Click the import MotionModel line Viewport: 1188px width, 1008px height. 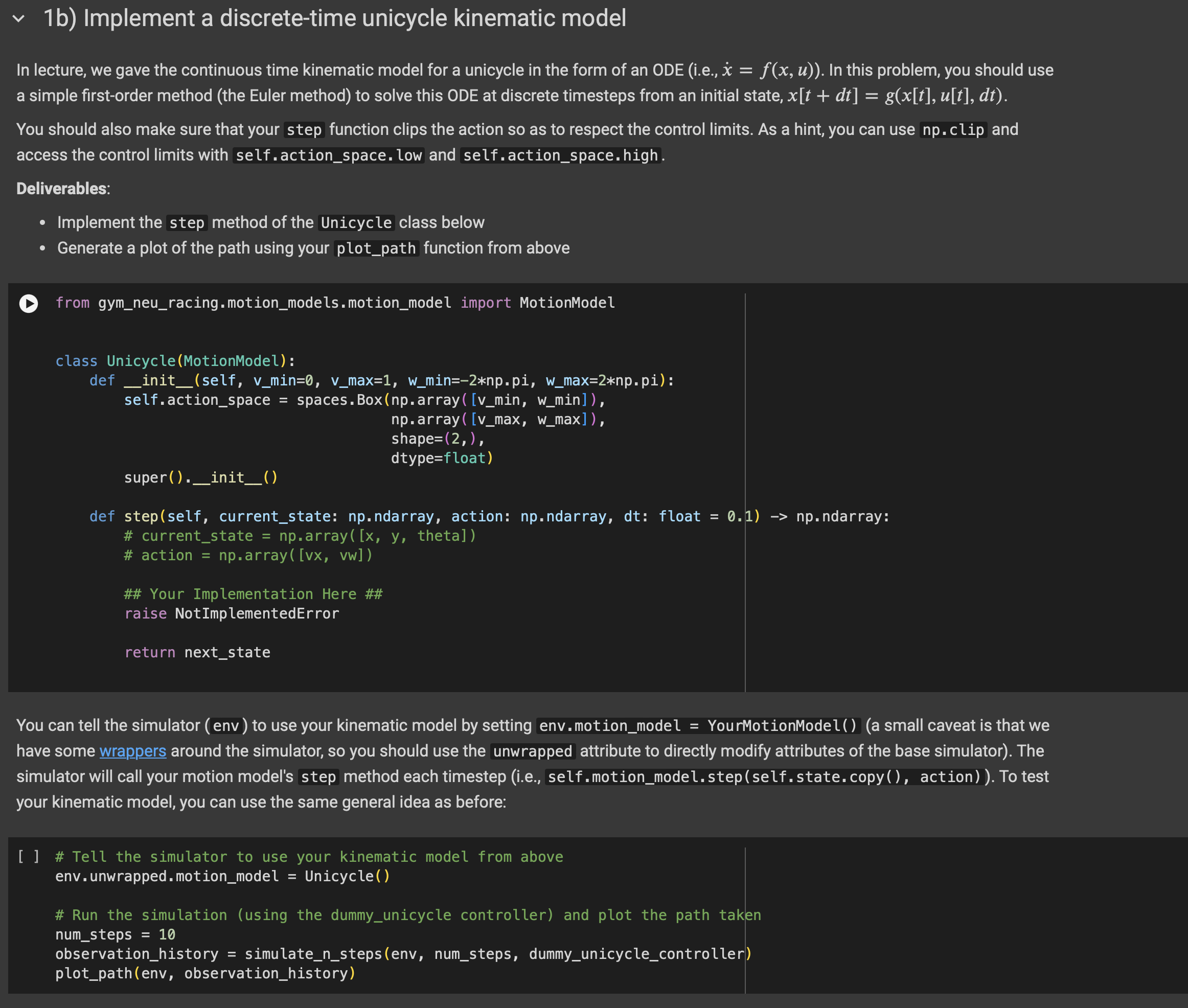(335, 303)
